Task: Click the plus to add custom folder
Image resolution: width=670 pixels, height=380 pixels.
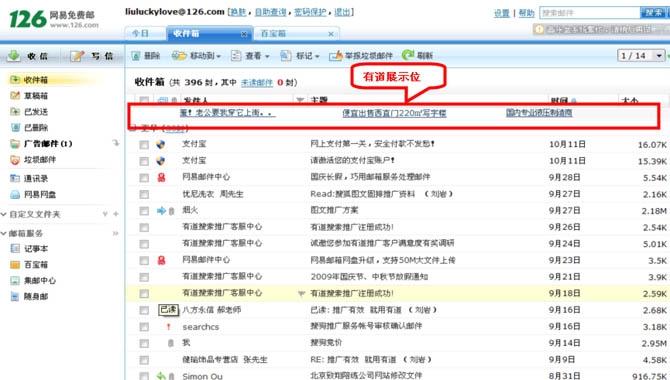Action: click(116, 213)
